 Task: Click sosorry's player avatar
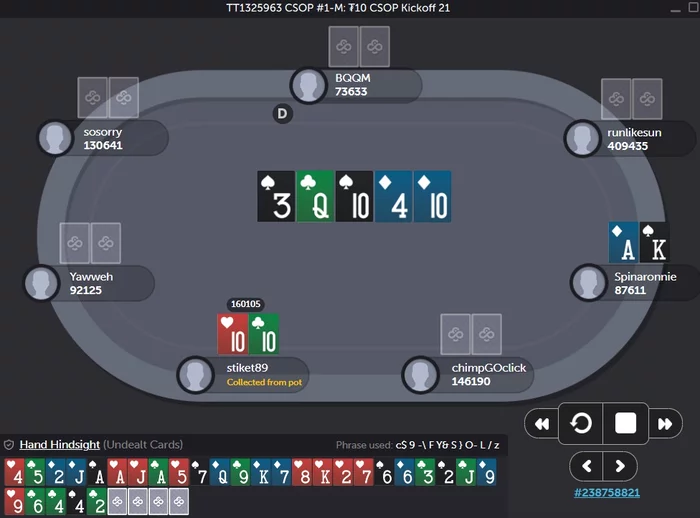coord(55,138)
